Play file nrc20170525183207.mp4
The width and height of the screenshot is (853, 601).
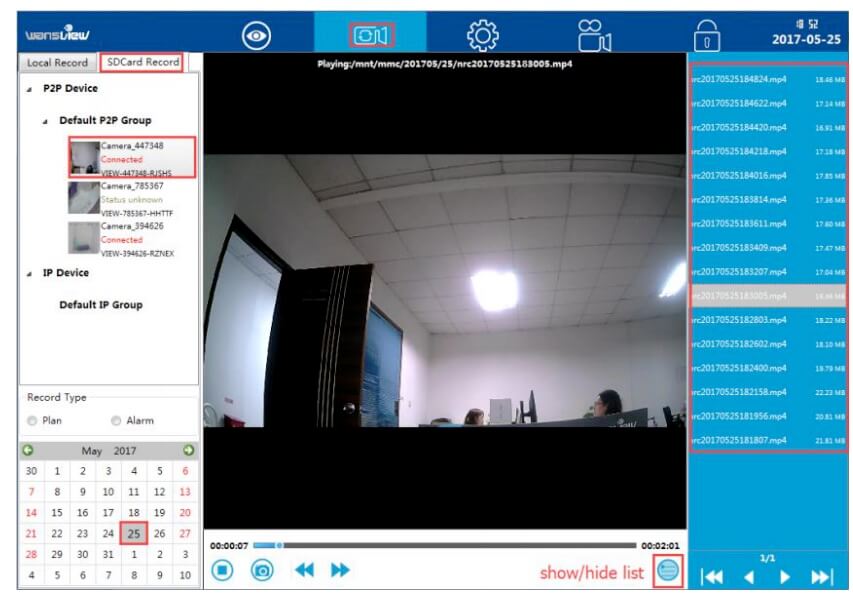768,272
